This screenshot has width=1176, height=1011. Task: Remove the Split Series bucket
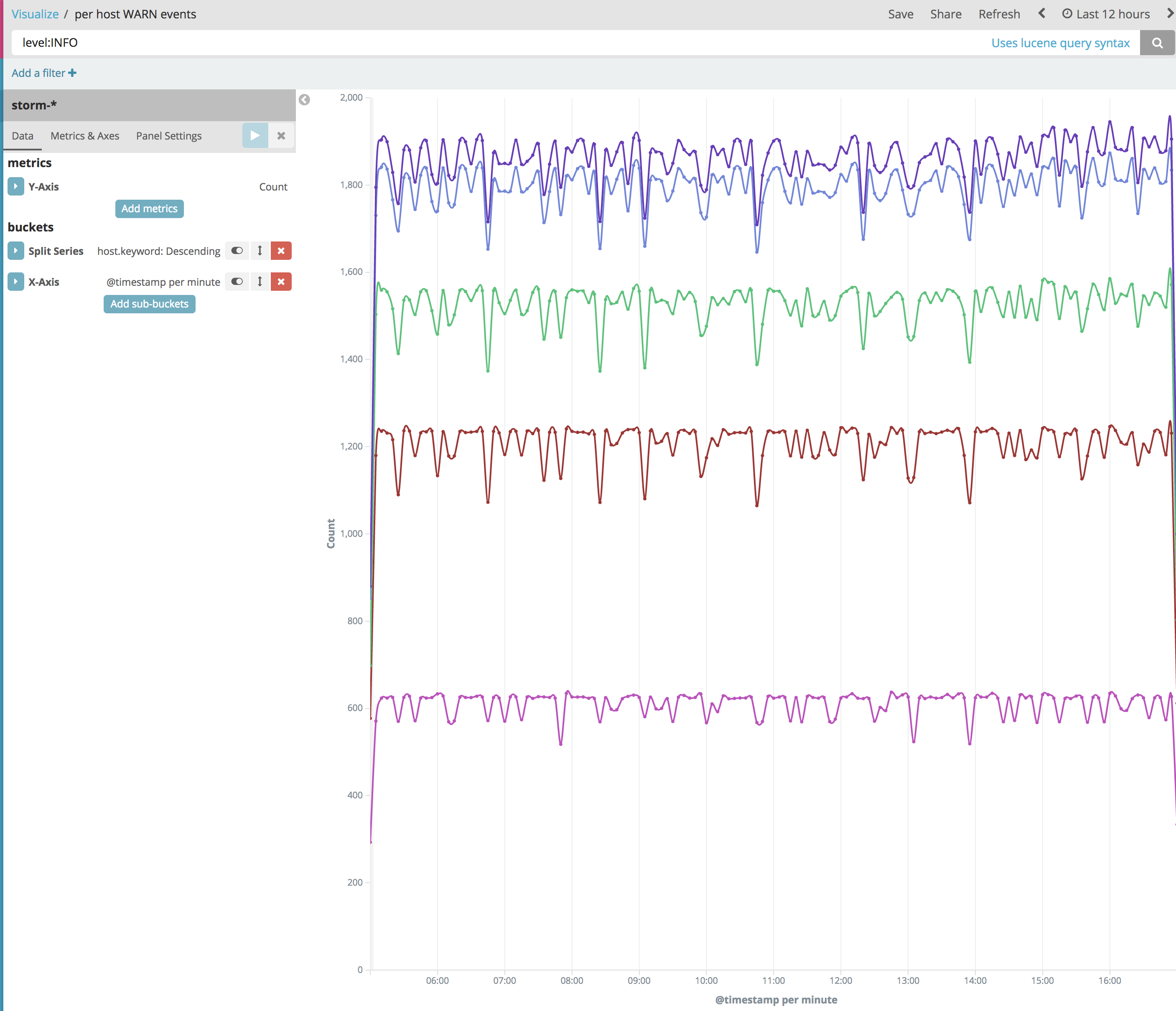[x=281, y=251]
